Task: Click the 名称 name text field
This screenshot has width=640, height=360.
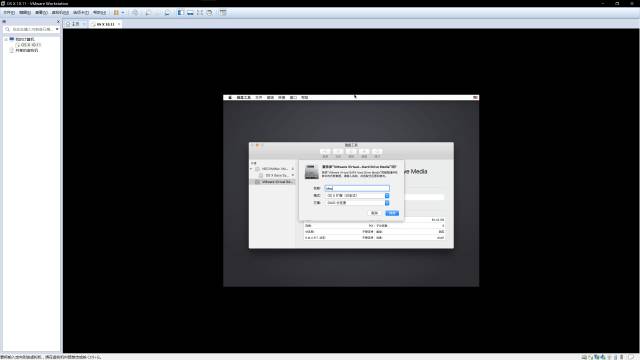Action: [x=357, y=188]
